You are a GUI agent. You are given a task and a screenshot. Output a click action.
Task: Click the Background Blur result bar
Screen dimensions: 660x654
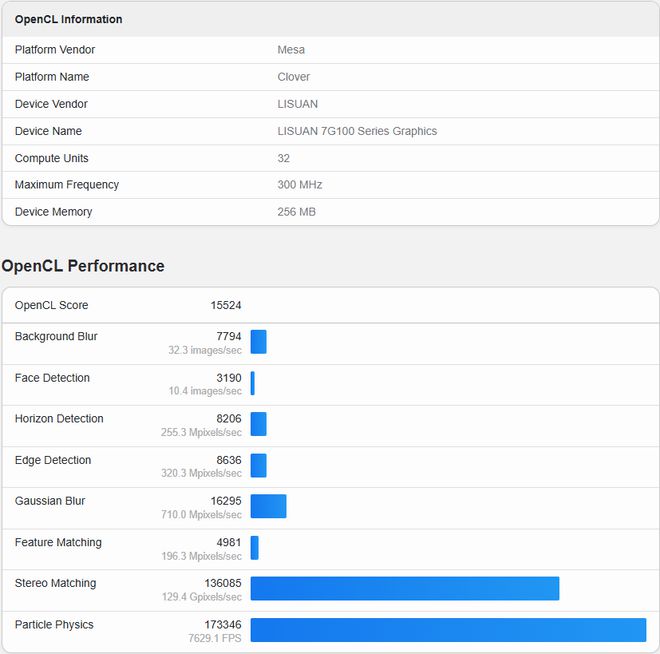258,342
